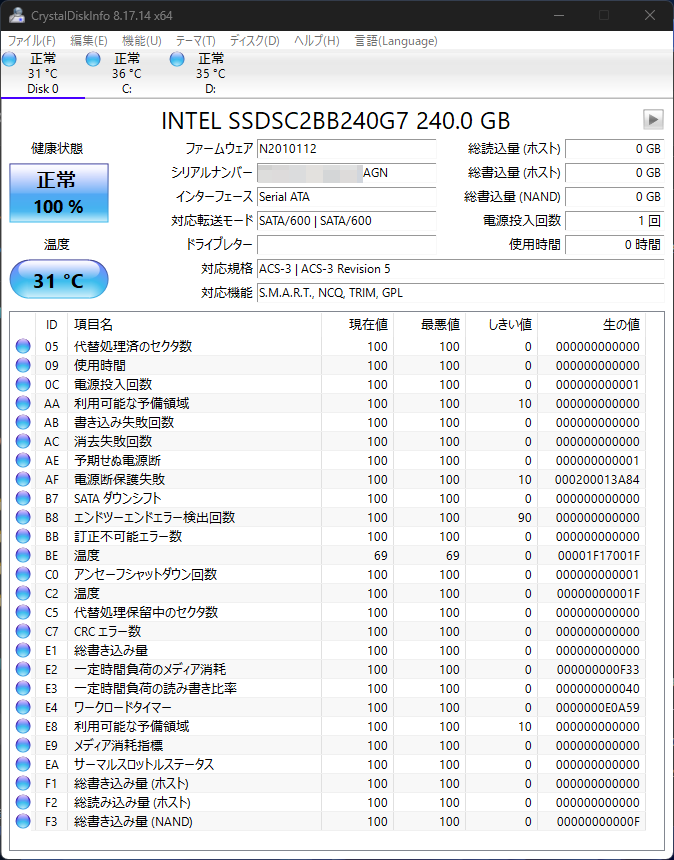
Task: Click status orb for row C2 温度
Action: click(23, 593)
